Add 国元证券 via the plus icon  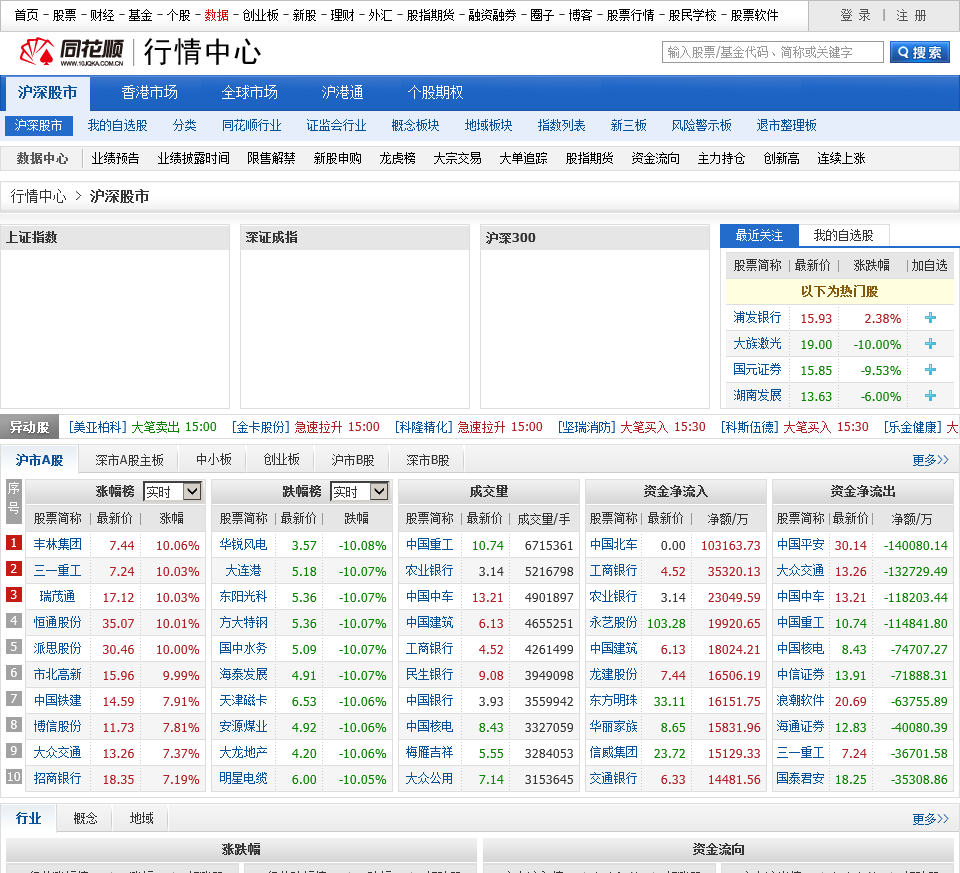click(930, 370)
